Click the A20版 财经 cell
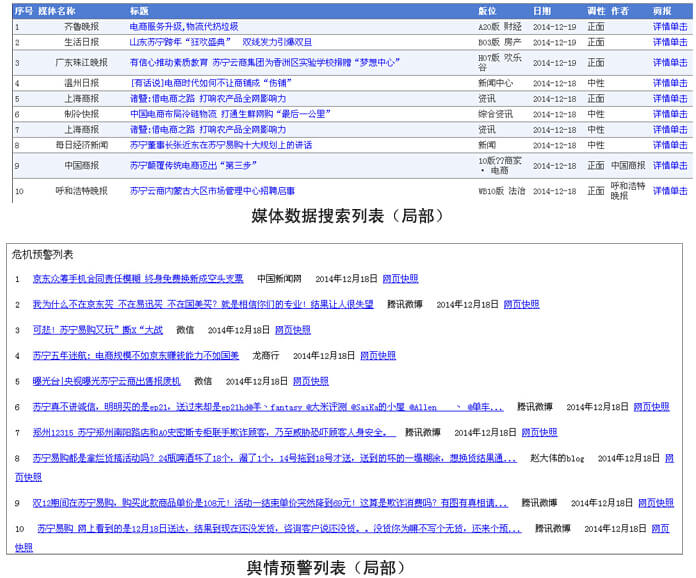 [x=500, y=27]
